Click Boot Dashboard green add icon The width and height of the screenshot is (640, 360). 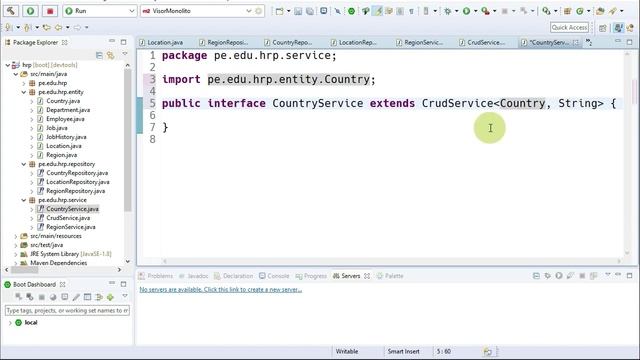click(x=110, y=297)
